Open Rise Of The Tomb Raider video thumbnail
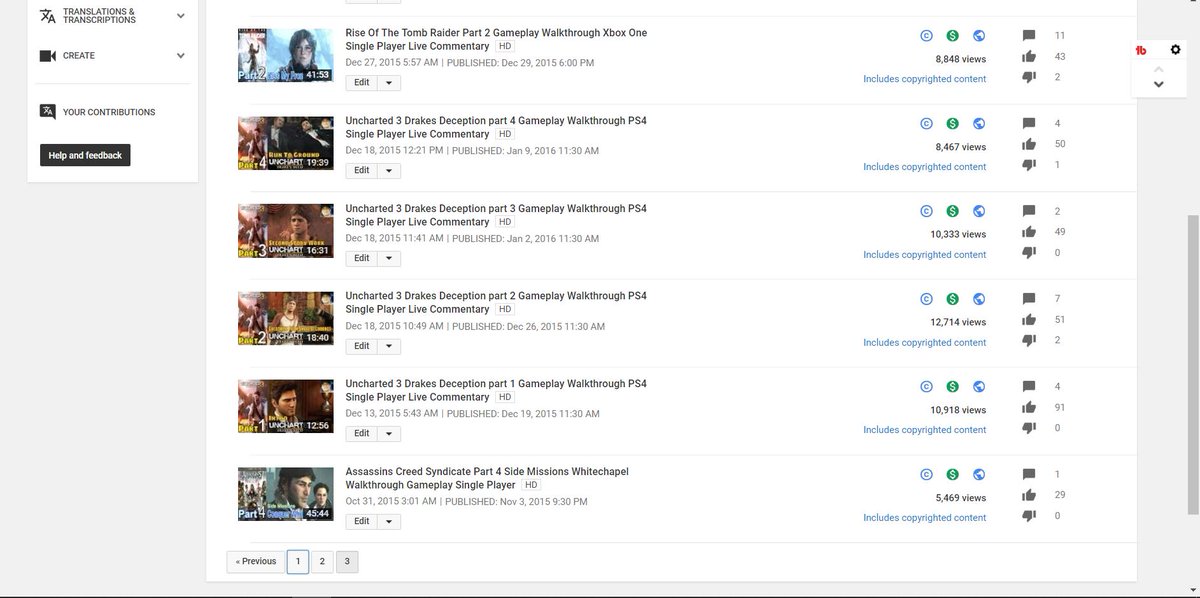 (x=285, y=55)
